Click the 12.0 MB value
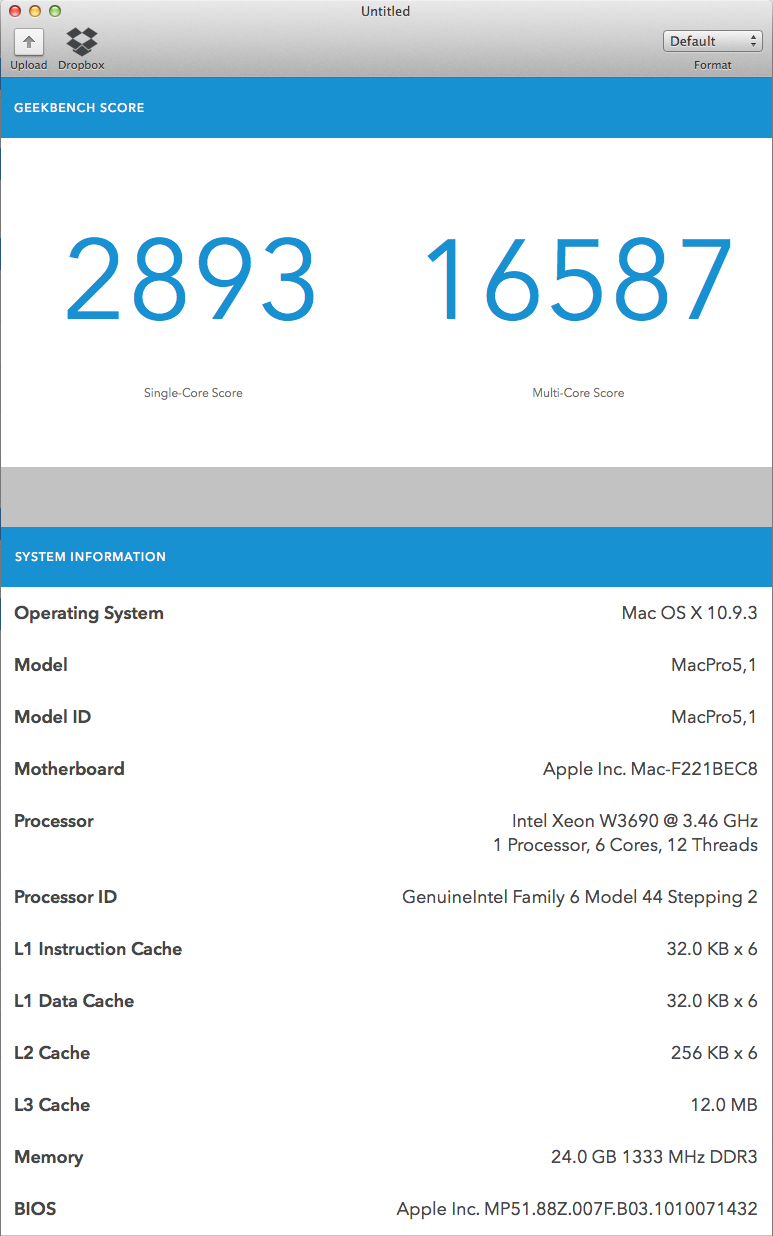Image resolution: width=773 pixels, height=1236 pixels. point(723,1105)
